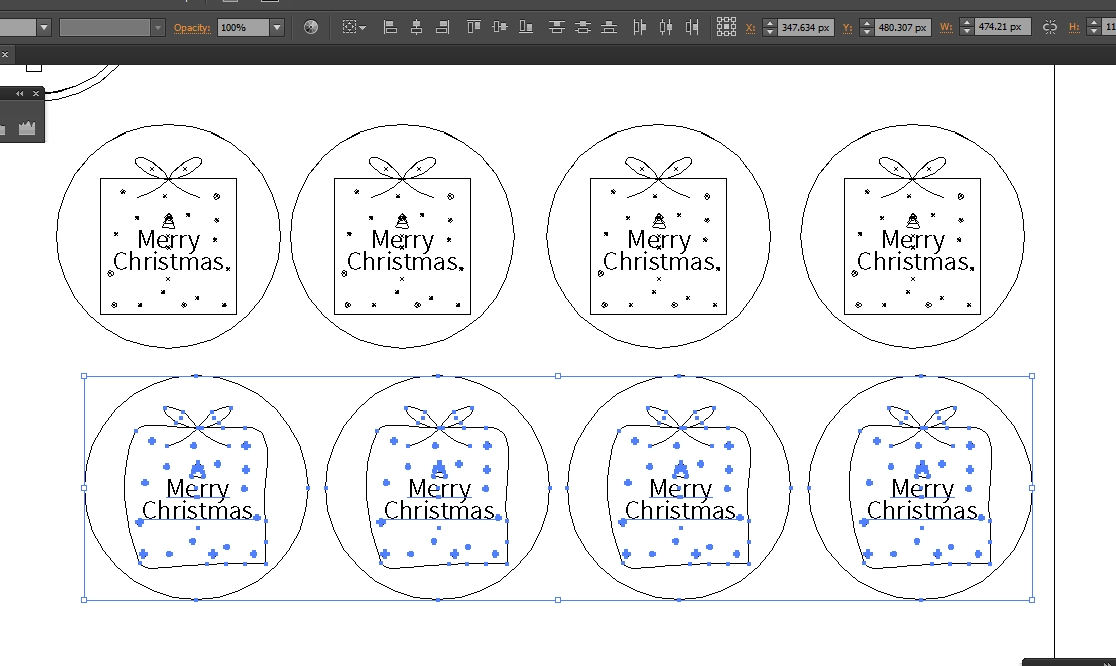Click the Opacity label link
The height and width of the screenshot is (666, 1116).
point(192,28)
